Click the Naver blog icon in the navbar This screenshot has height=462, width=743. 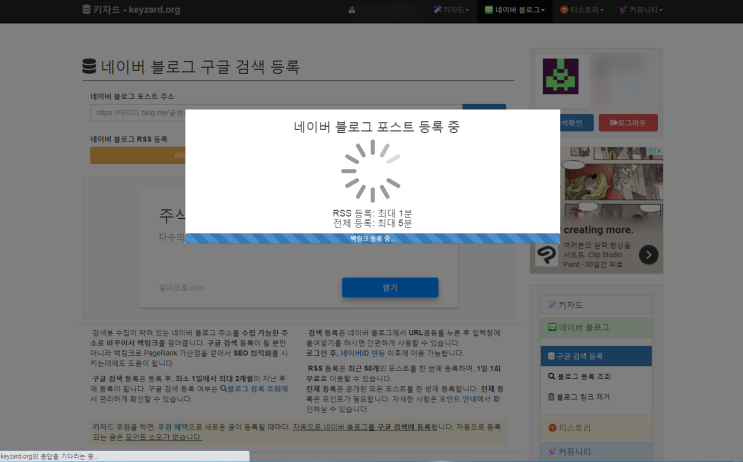pyautogui.click(x=489, y=9)
